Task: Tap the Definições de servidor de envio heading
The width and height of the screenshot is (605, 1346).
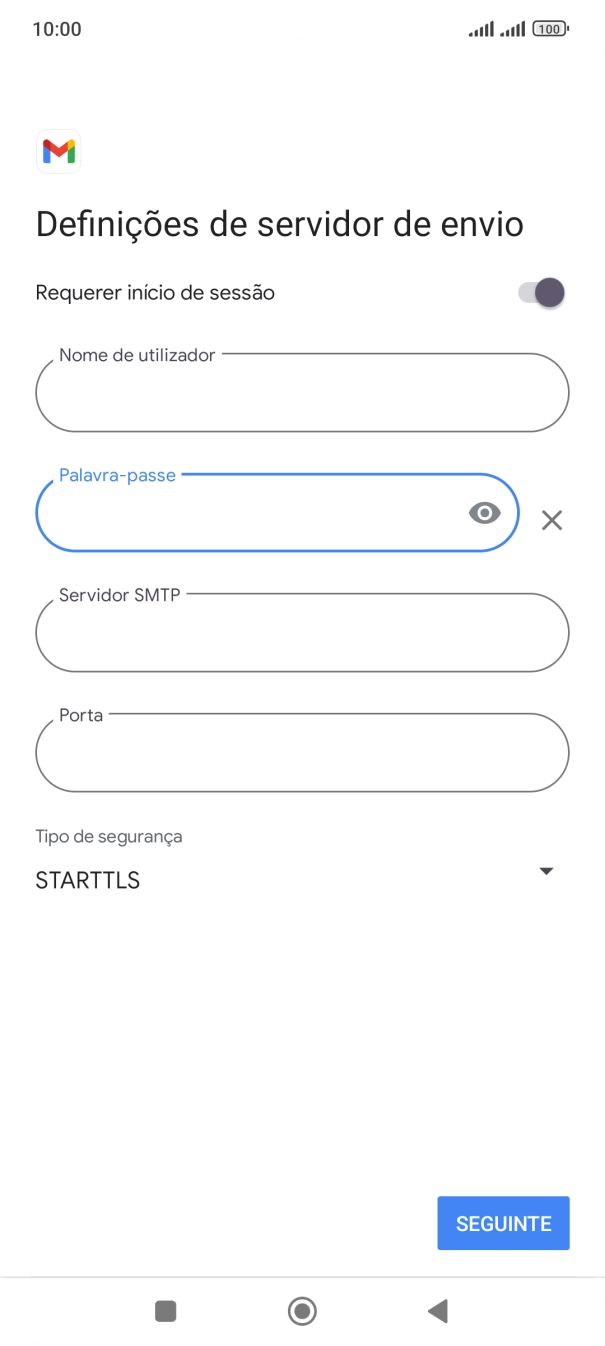Action: pos(280,224)
